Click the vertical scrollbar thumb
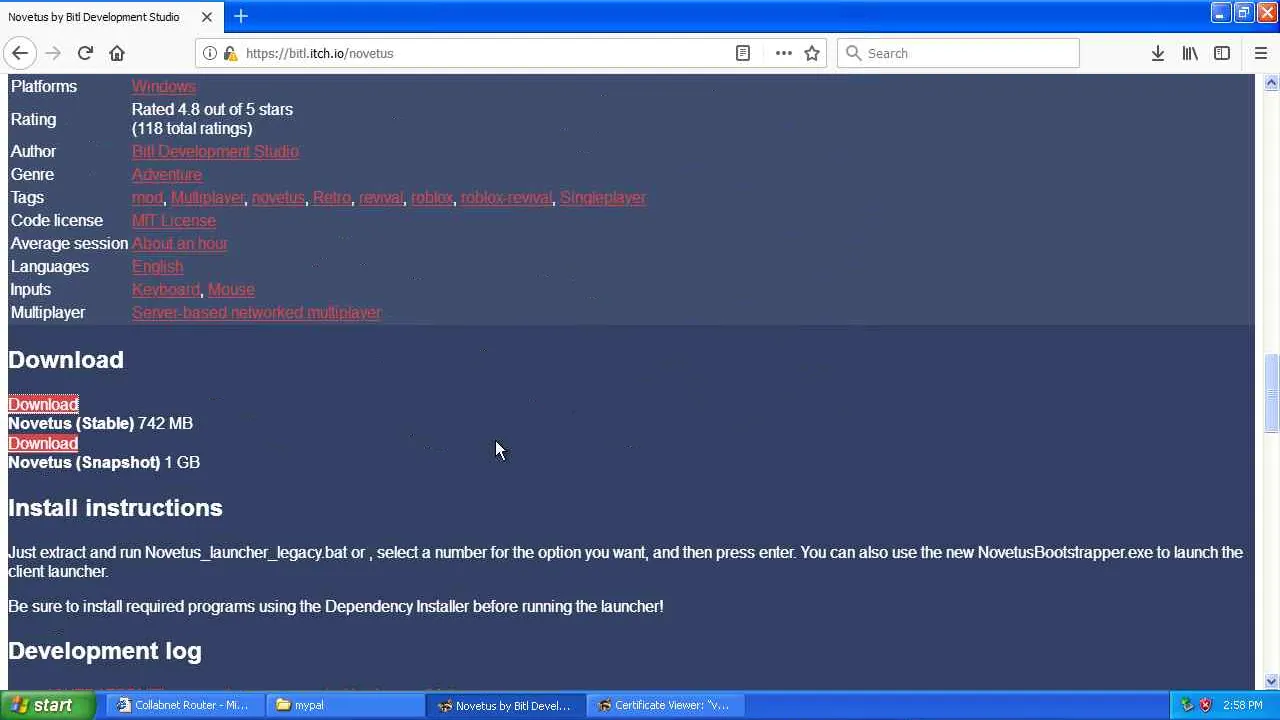 (x=1271, y=394)
